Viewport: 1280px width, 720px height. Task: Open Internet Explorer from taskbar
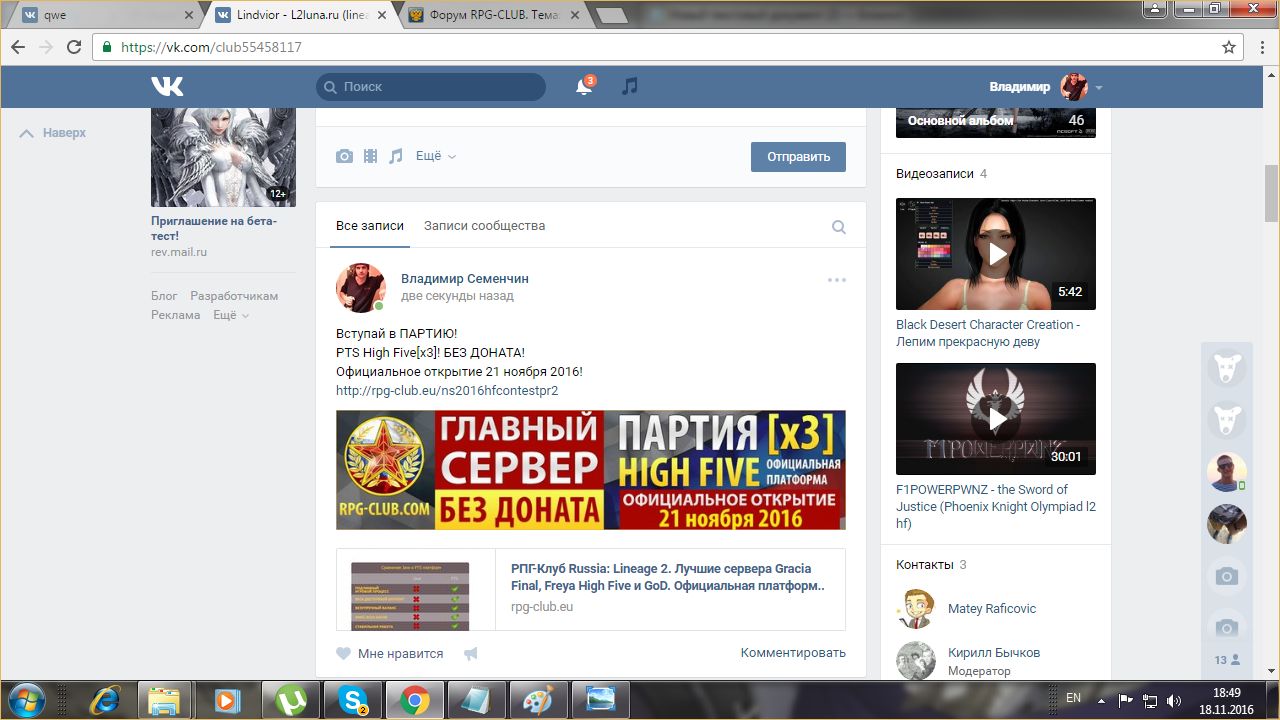pos(105,700)
